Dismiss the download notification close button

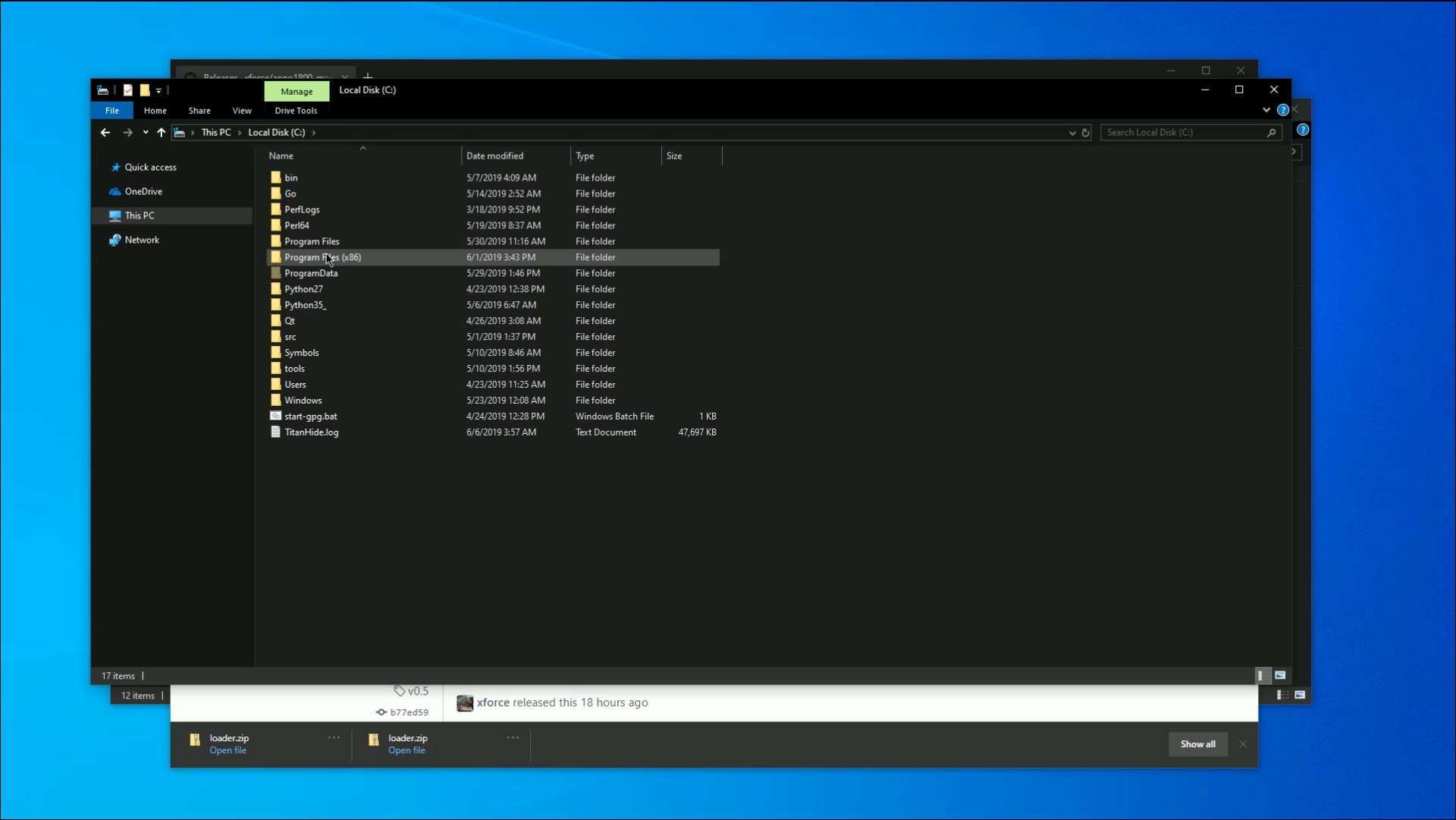[x=1243, y=743]
